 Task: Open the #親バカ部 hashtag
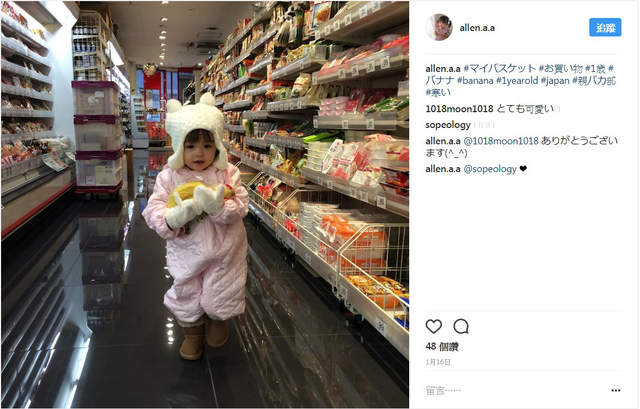click(x=593, y=80)
